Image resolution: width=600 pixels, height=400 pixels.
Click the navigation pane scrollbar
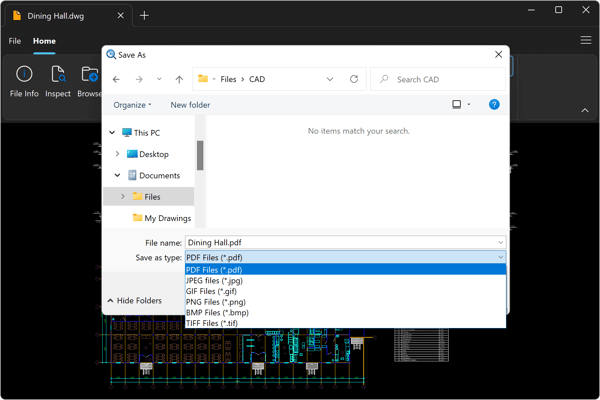pyautogui.click(x=200, y=155)
